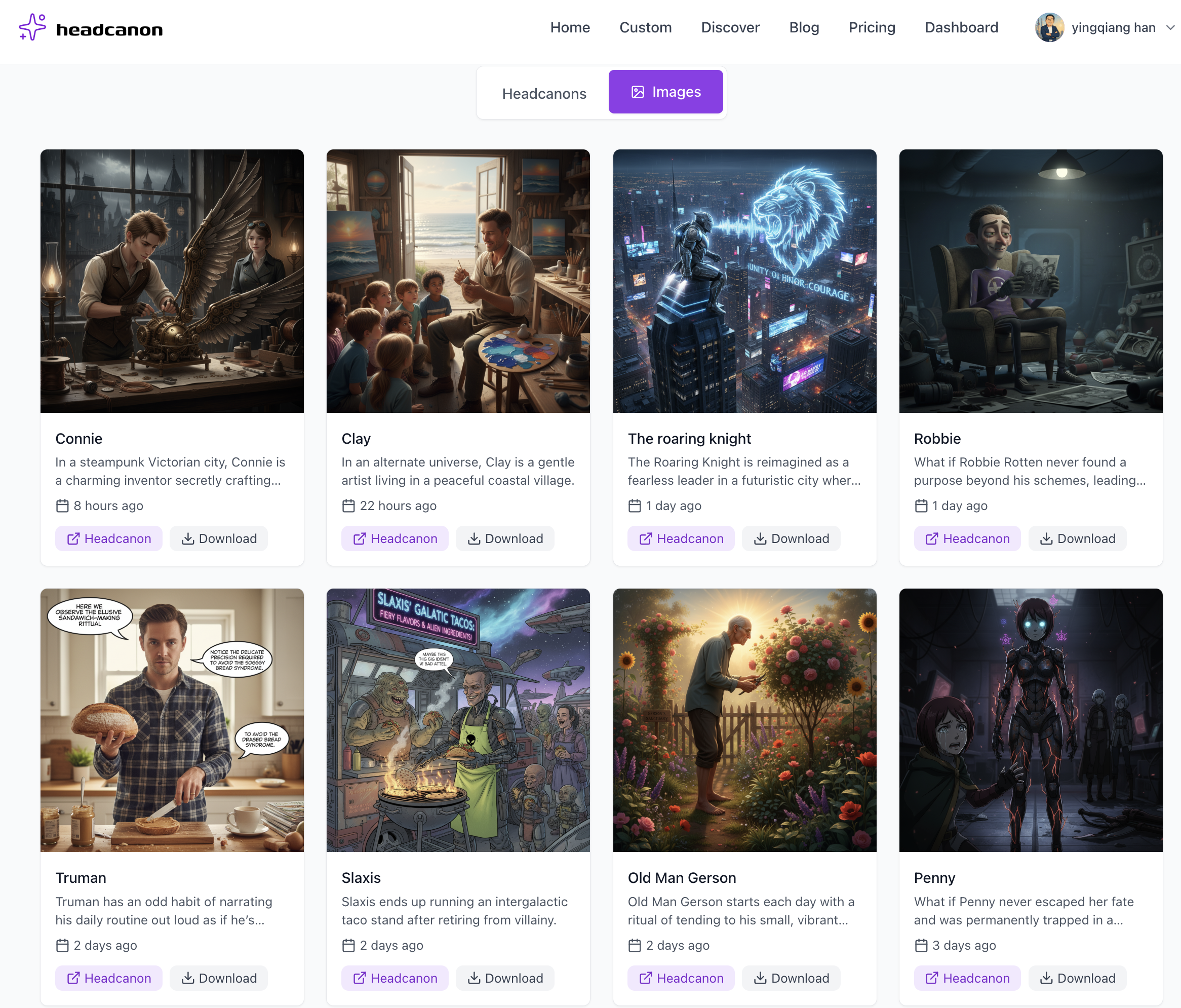Click the yingqiang han username
Viewport: 1181px width, 1008px height.
(1113, 27)
